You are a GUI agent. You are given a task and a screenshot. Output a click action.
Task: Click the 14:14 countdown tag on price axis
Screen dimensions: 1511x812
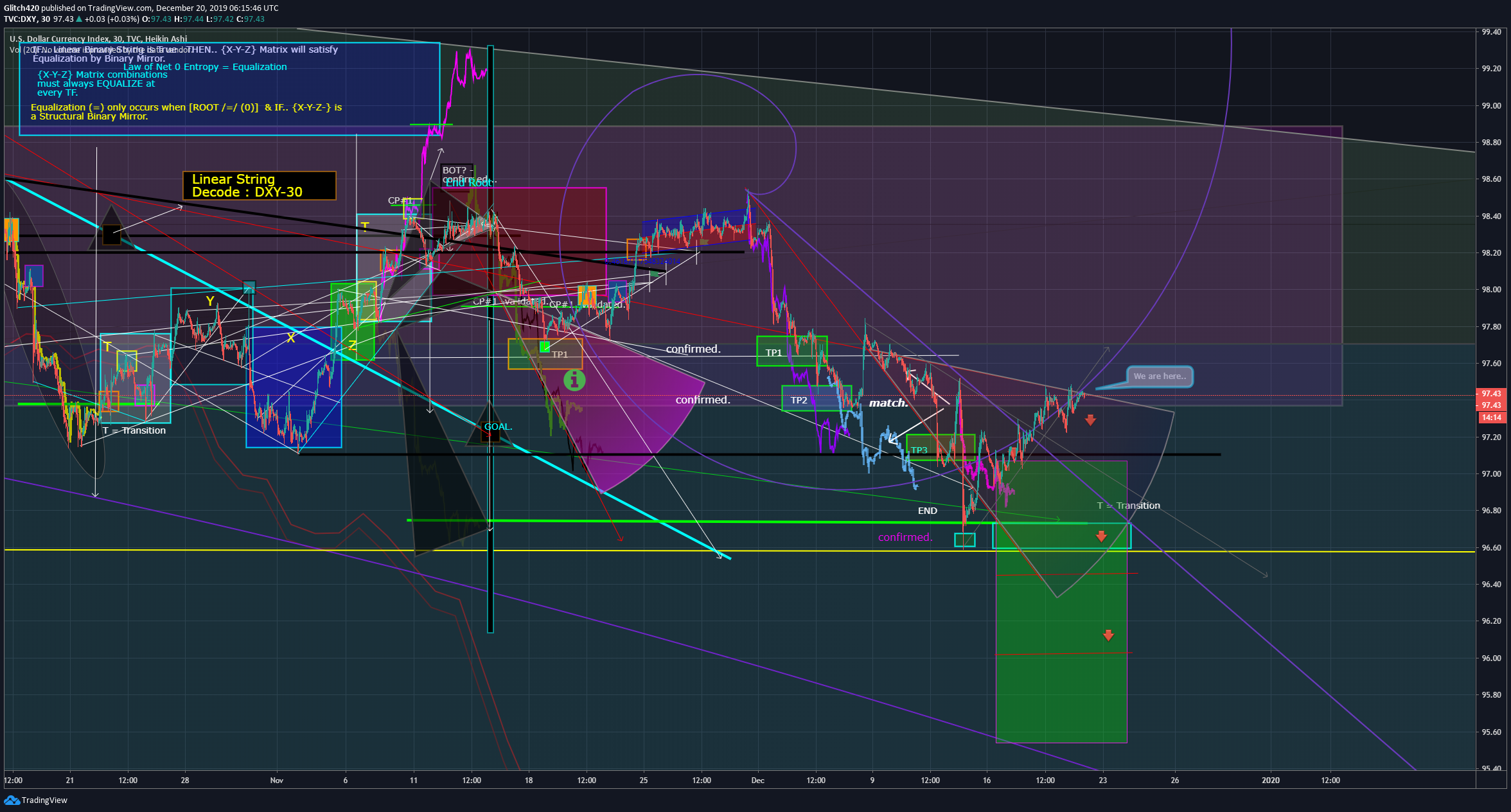(x=1491, y=418)
